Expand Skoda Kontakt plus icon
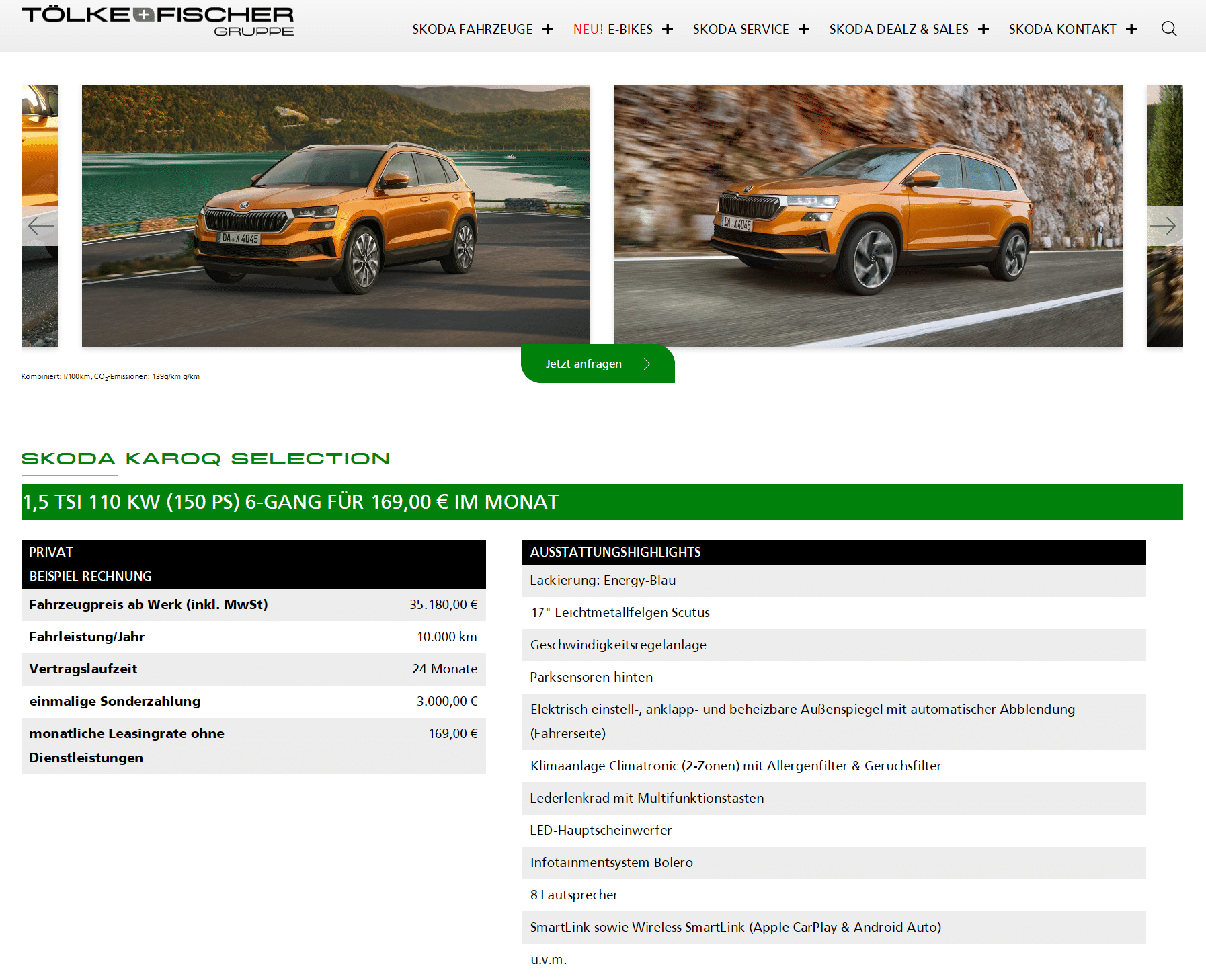 tap(1131, 29)
